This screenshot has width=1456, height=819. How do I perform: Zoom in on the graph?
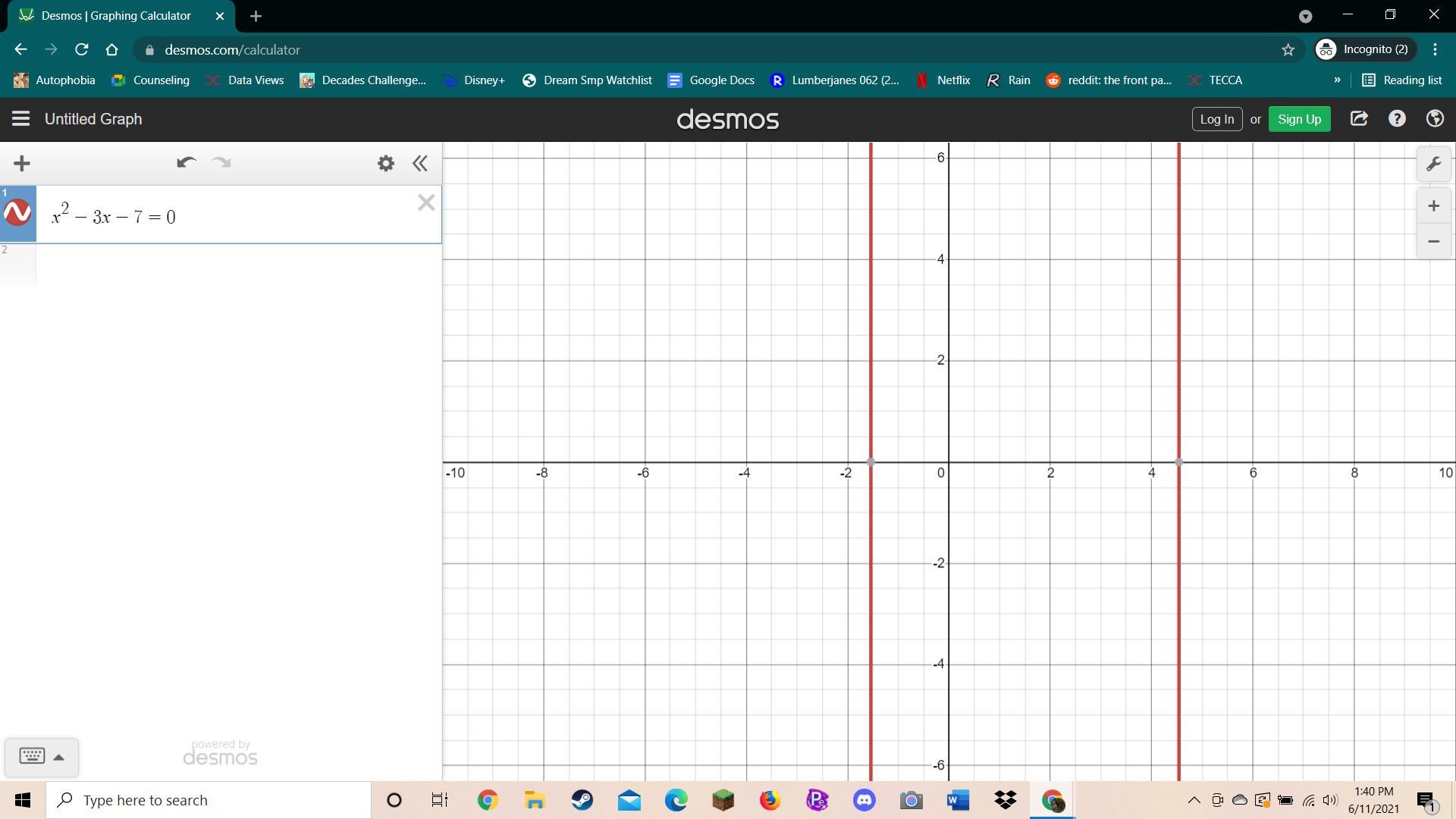click(x=1433, y=206)
